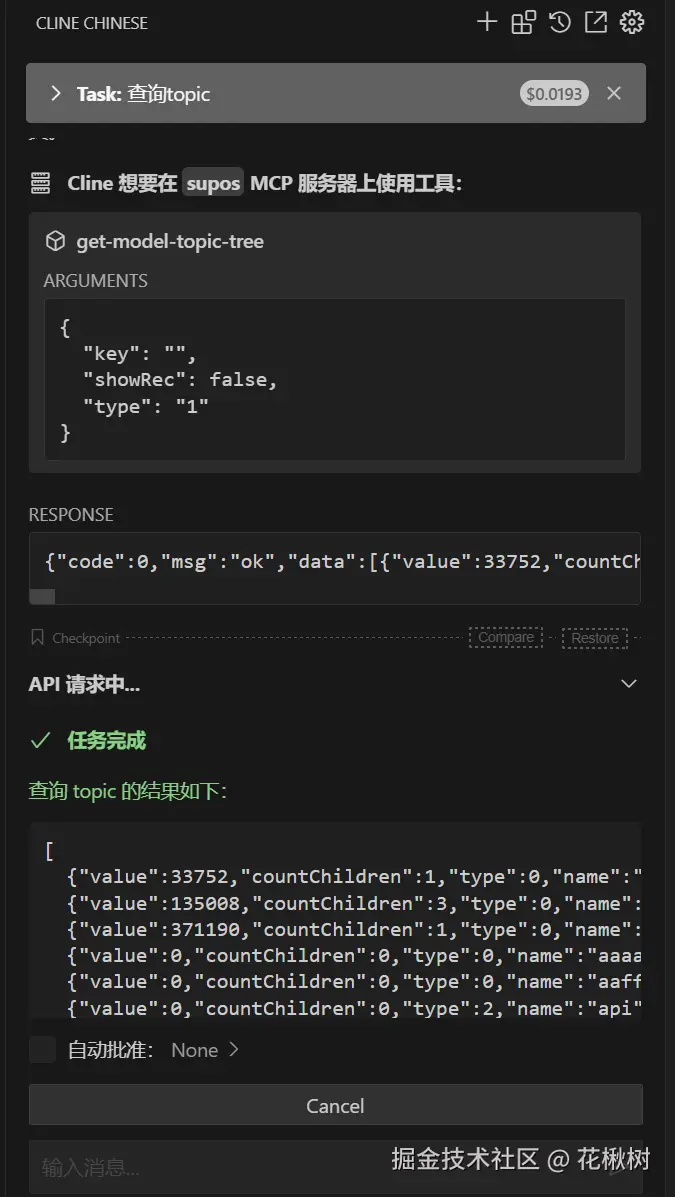Click the Checkpoint bookmark icon
Viewport: 675px width, 1197px height.
(38, 637)
